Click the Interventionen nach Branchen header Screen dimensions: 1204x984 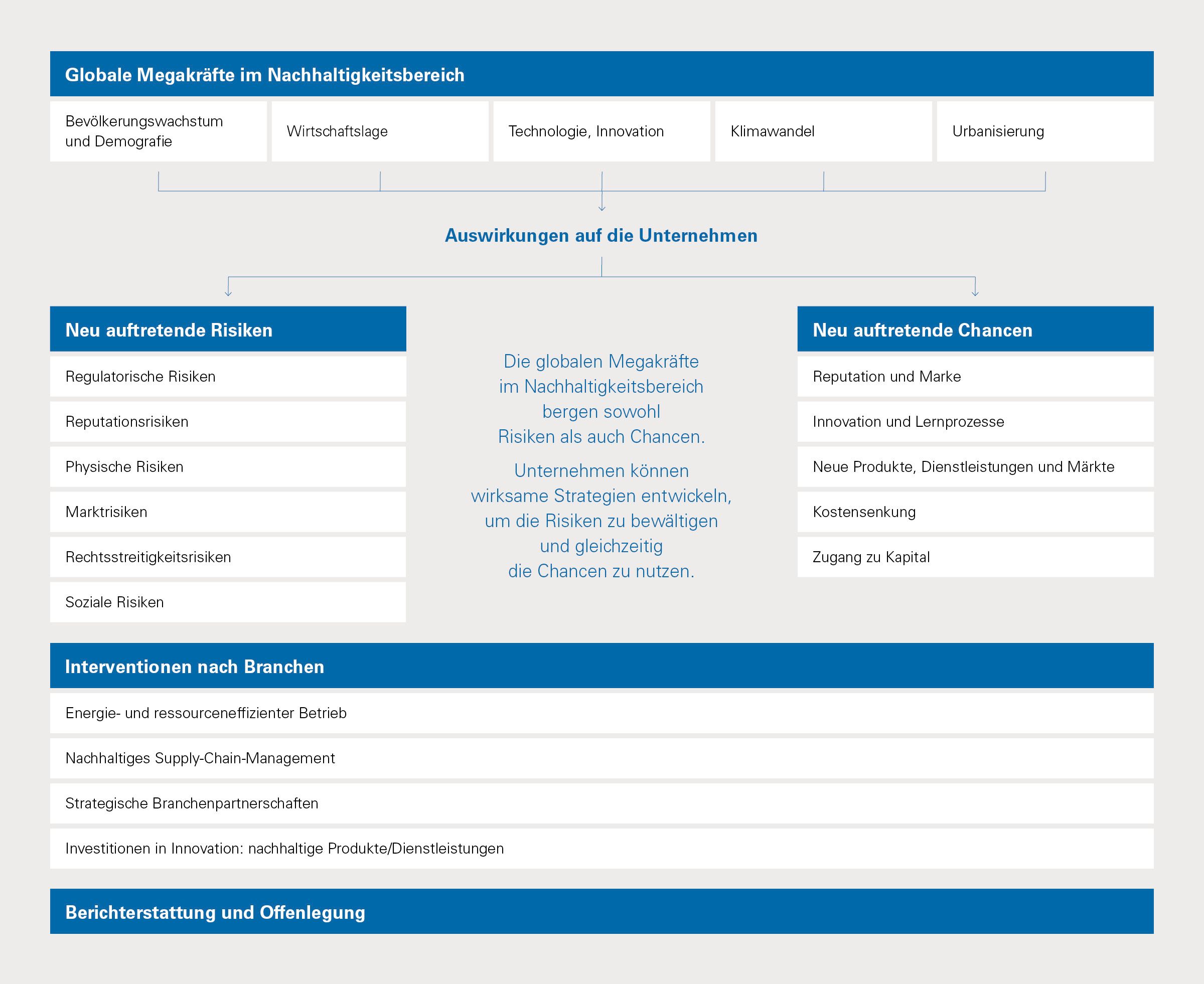pyautogui.click(x=601, y=666)
